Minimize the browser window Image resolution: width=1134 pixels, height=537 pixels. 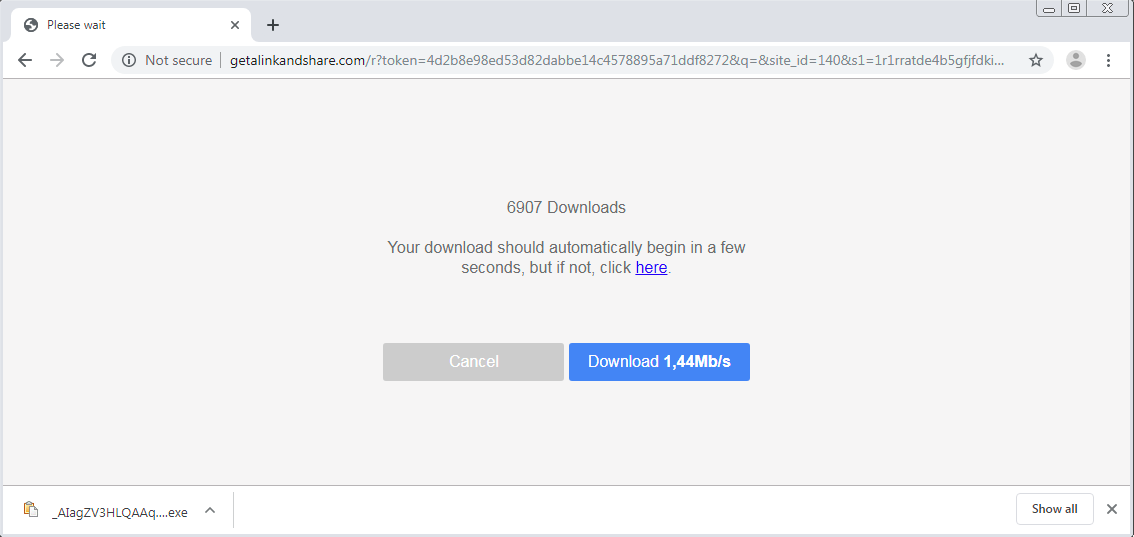(1049, 8)
